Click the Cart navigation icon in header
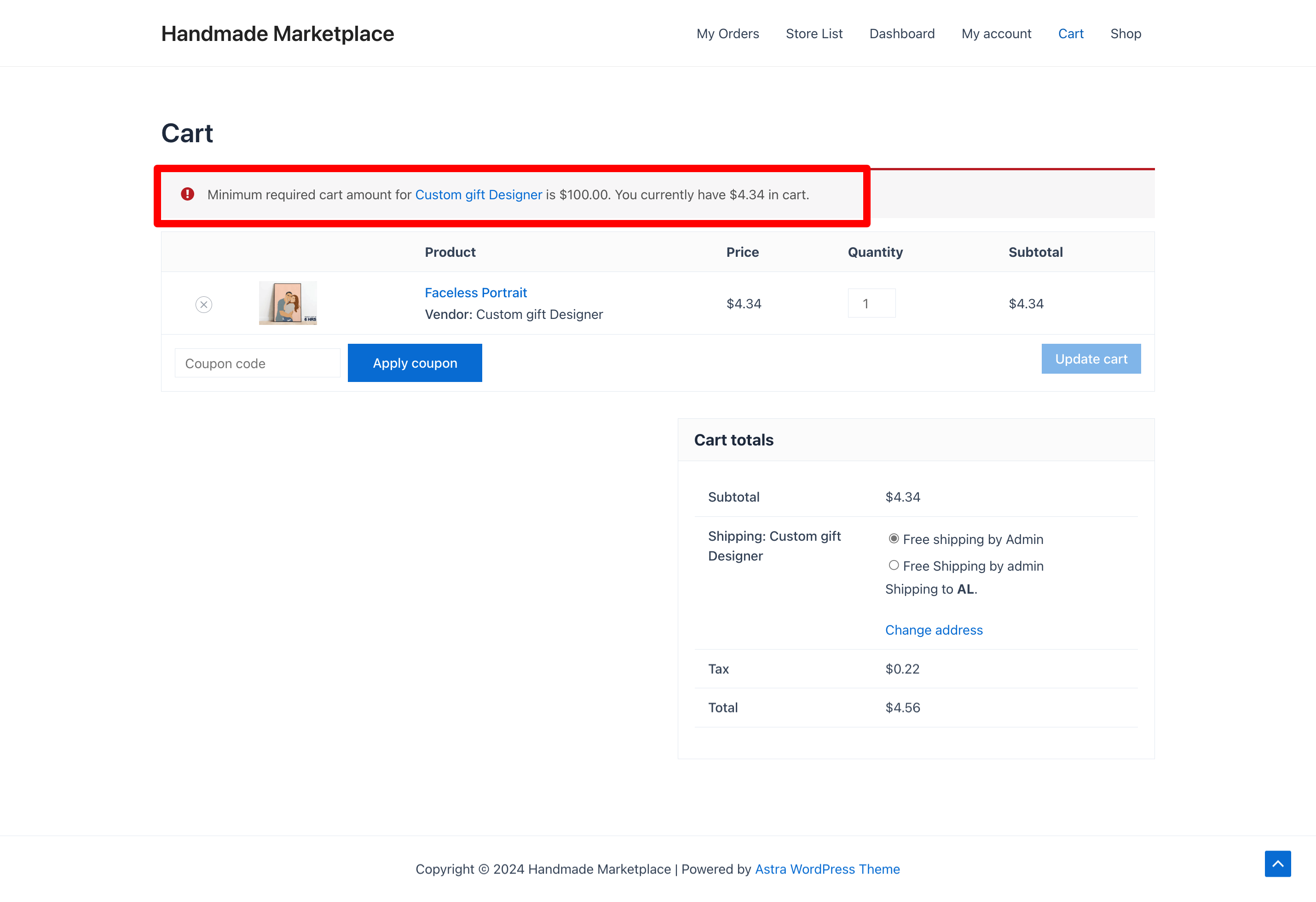 (x=1071, y=33)
